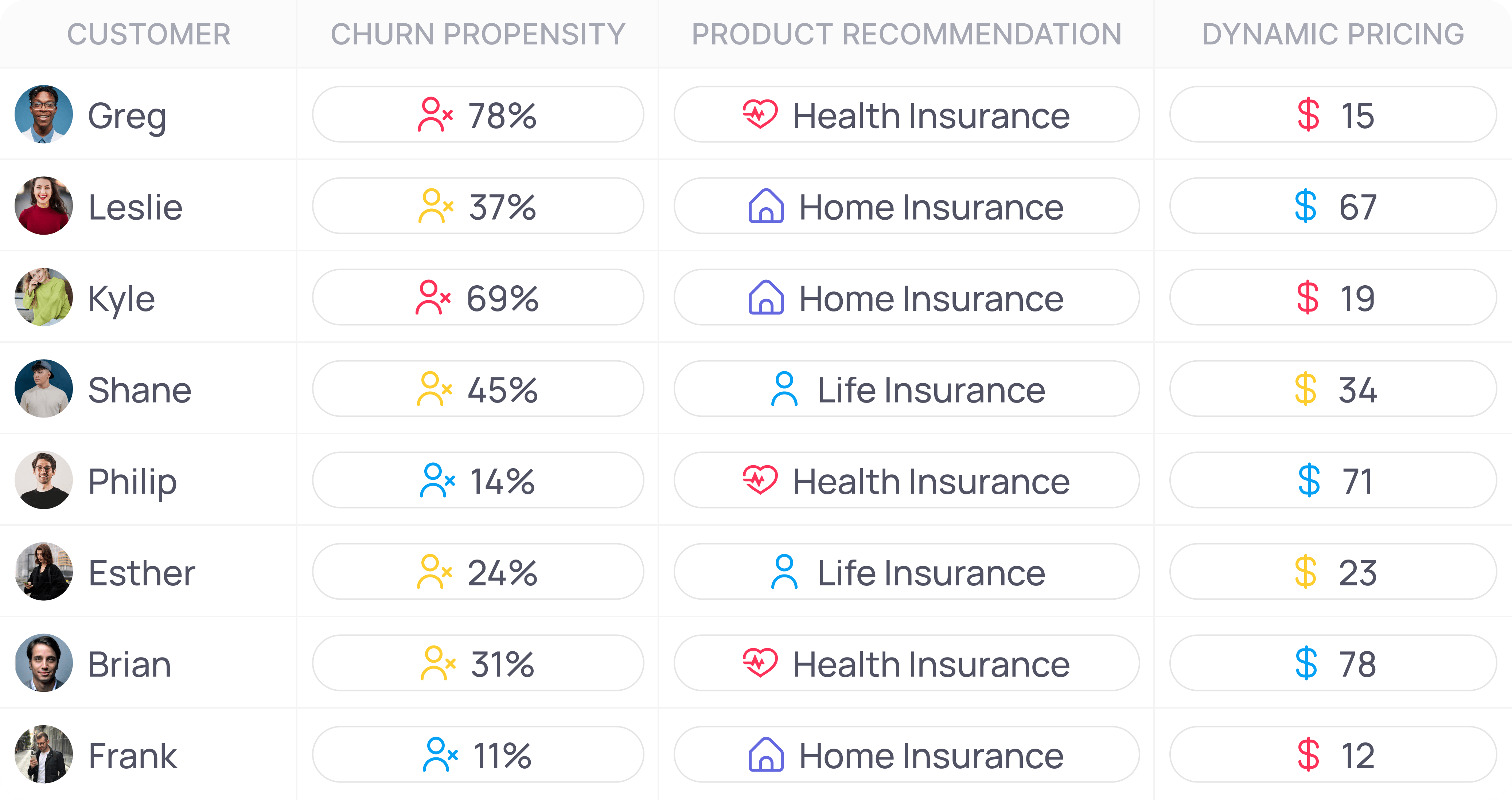Click the yellow dollar icon in Esther's pricing
The width and height of the screenshot is (1512, 800).
(x=1305, y=572)
